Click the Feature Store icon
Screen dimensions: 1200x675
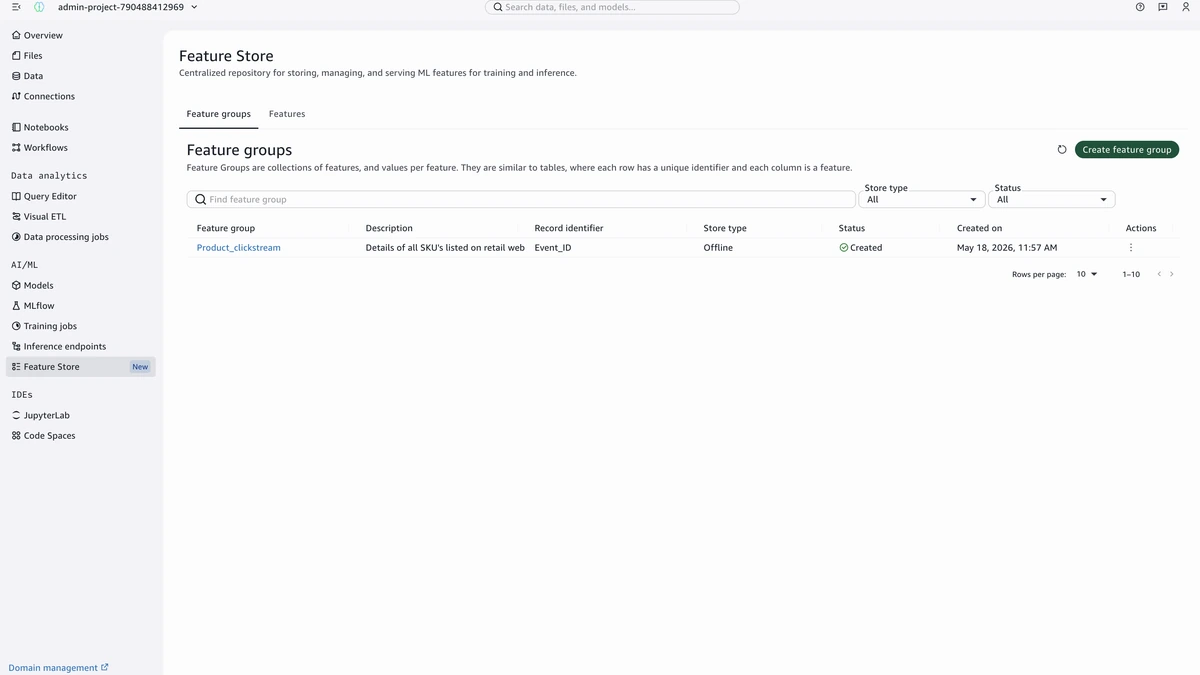pyautogui.click(x=16, y=367)
